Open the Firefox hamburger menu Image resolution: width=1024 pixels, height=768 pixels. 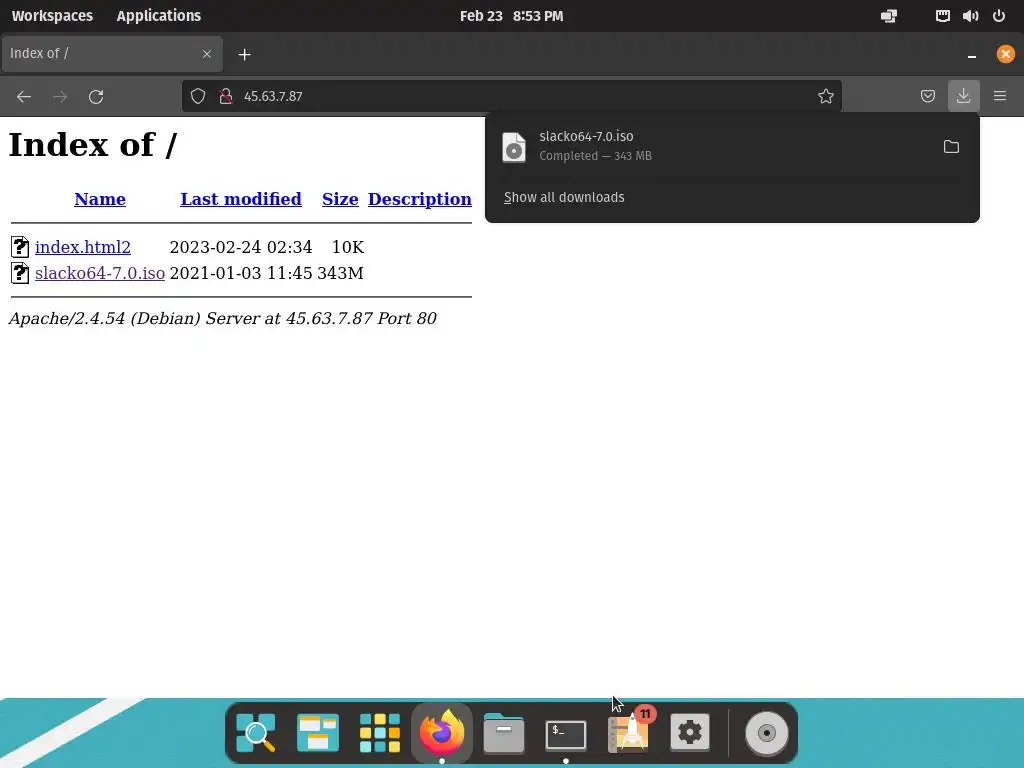(x=1000, y=96)
